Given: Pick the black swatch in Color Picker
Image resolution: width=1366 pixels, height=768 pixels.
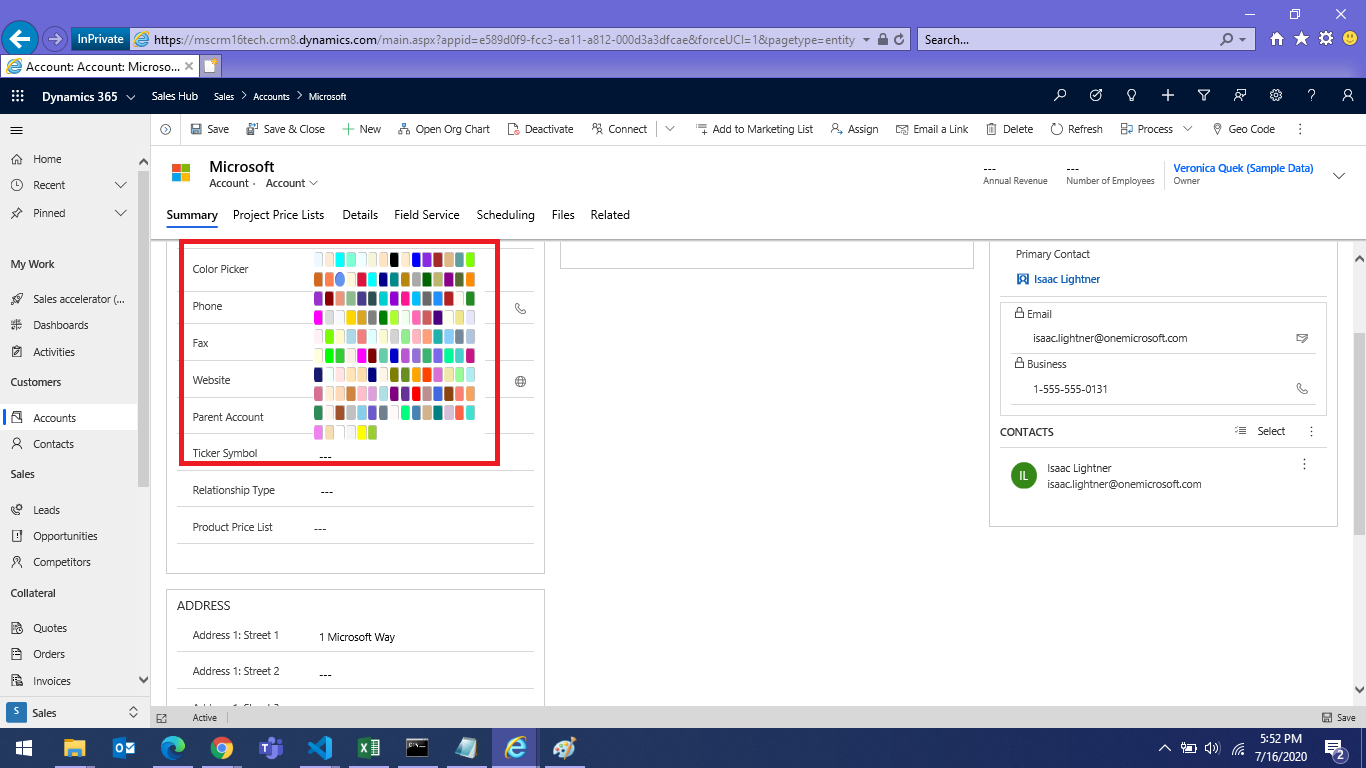Looking at the screenshot, I should (395, 260).
